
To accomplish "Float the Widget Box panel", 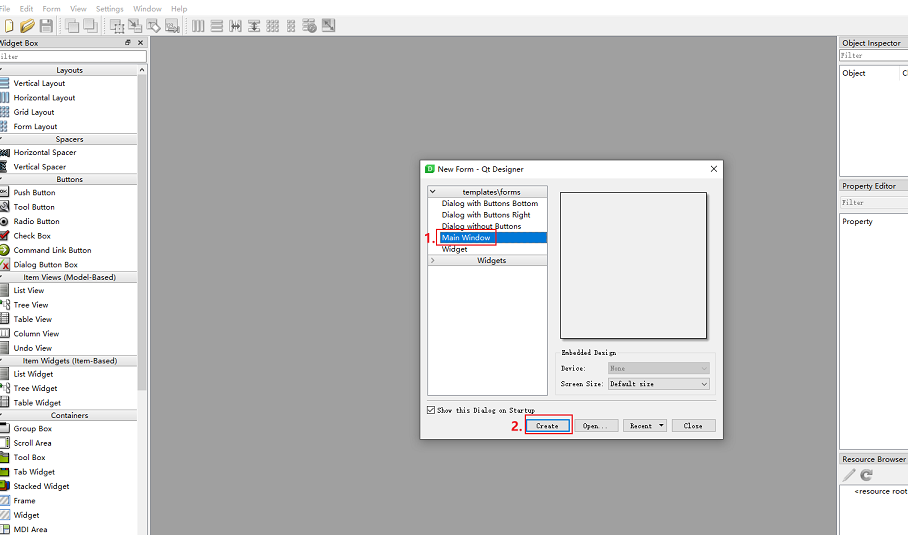I will tap(128, 42).
